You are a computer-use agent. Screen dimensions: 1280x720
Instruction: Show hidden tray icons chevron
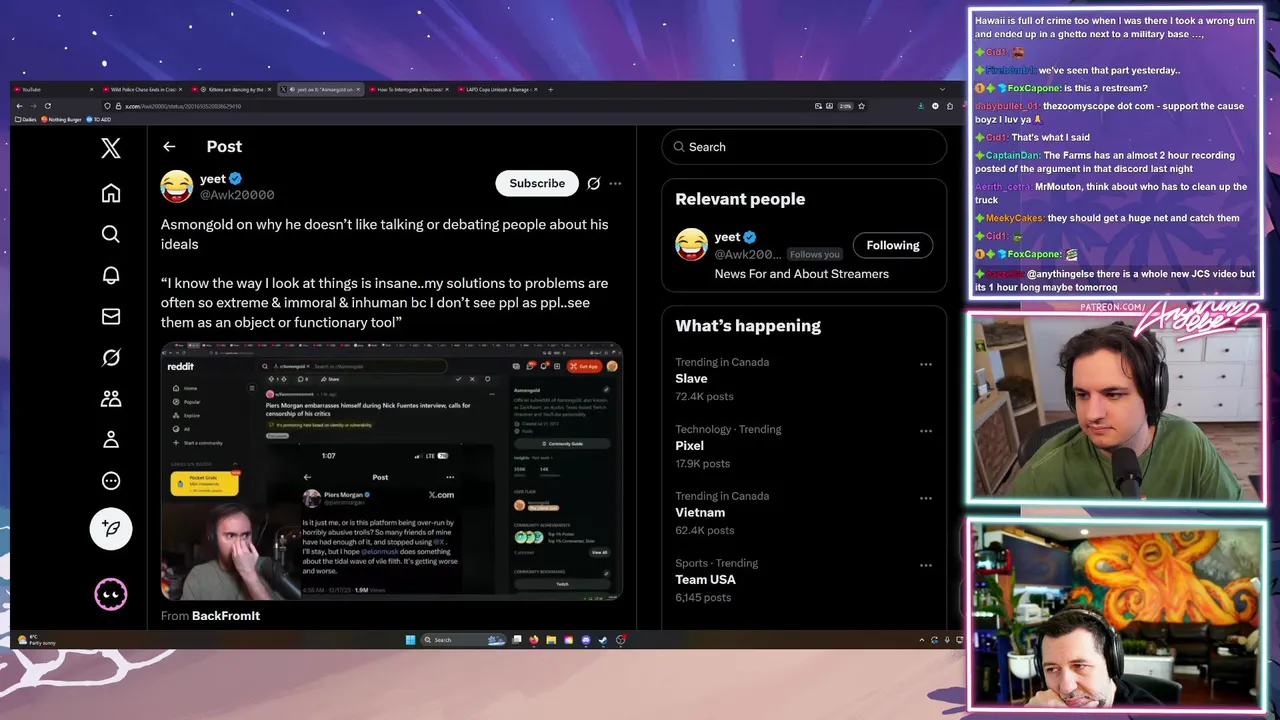921,640
